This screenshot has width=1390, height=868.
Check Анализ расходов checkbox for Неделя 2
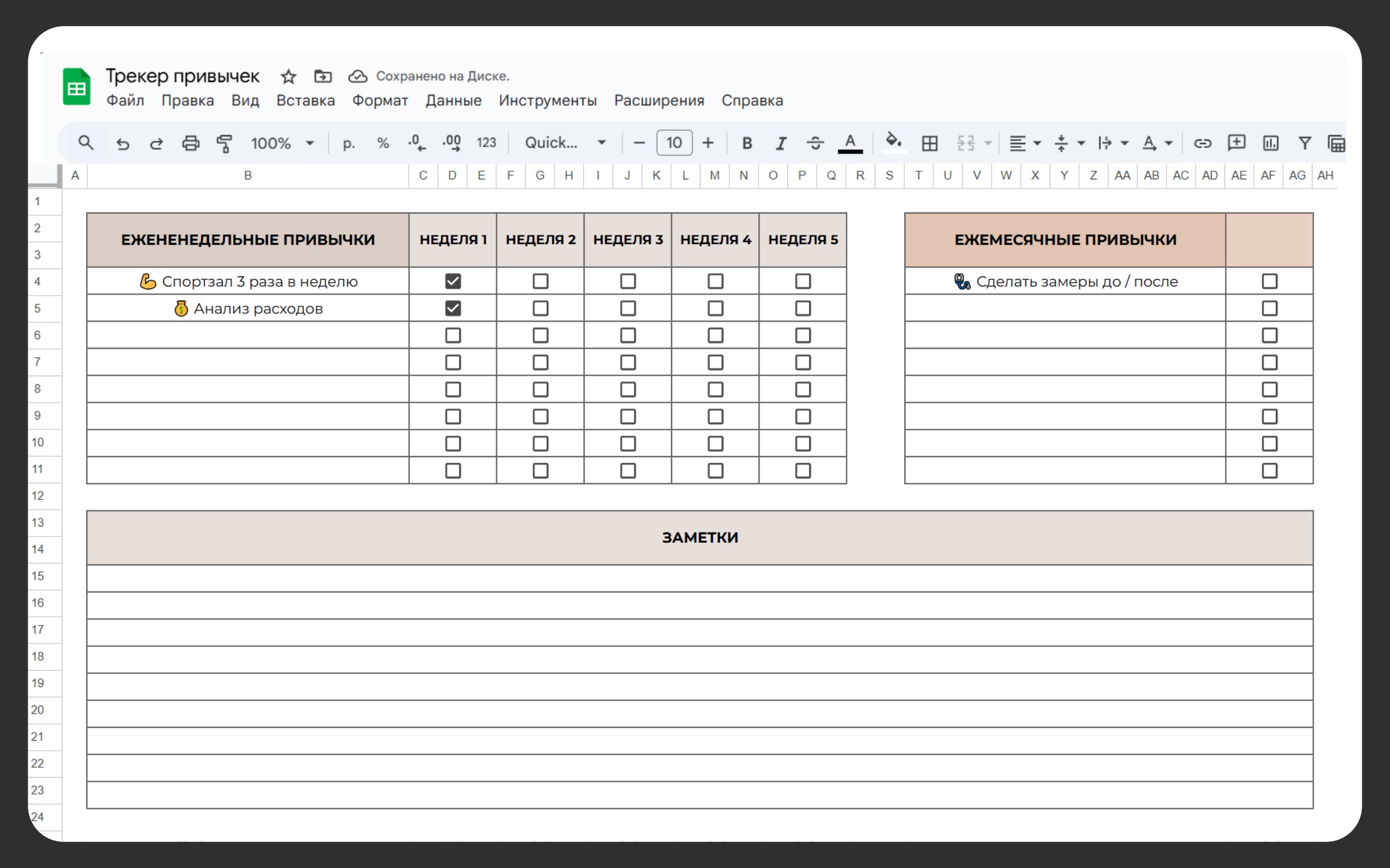[540, 308]
